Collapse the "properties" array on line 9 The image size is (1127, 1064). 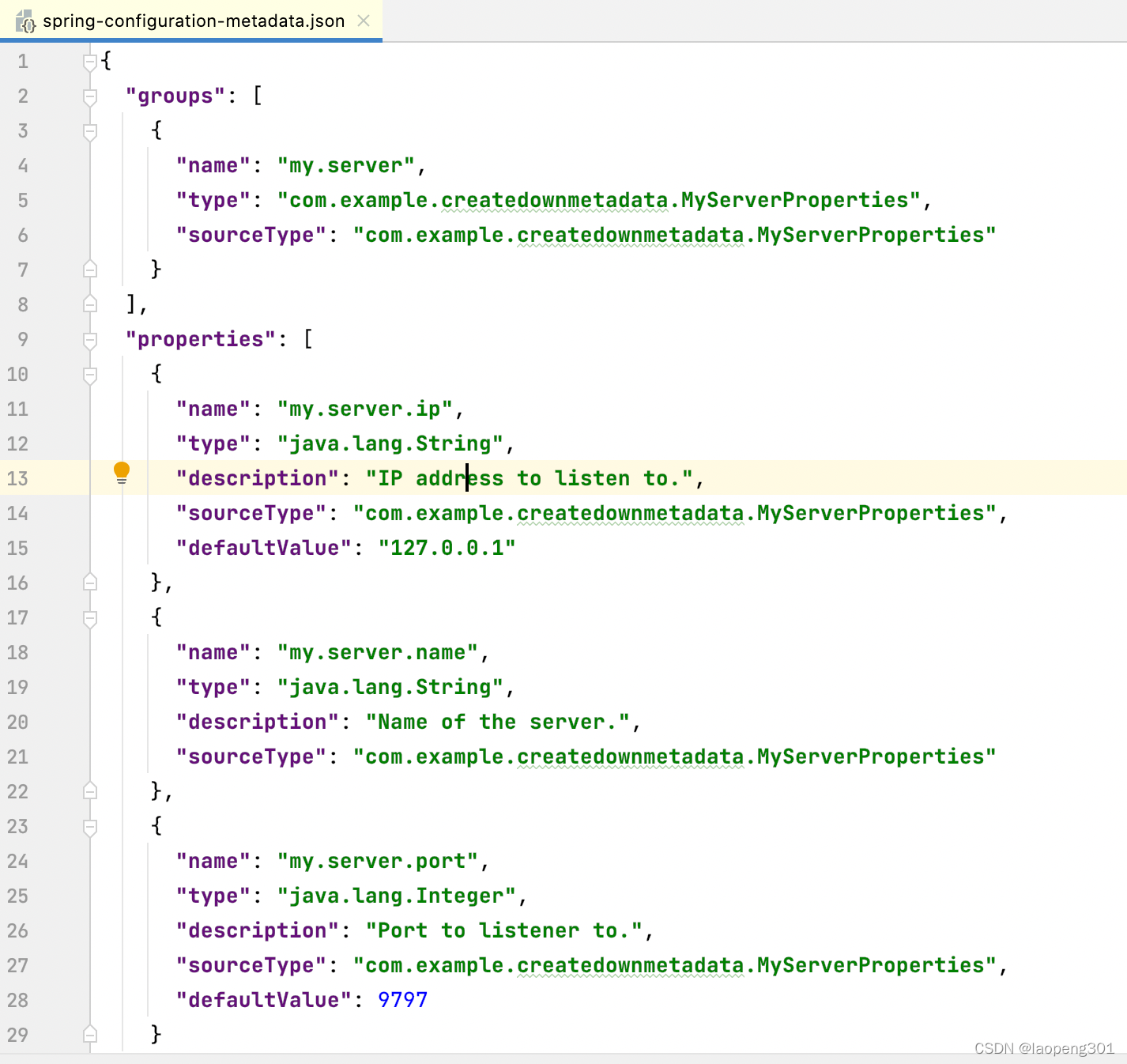(x=90, y=340)
